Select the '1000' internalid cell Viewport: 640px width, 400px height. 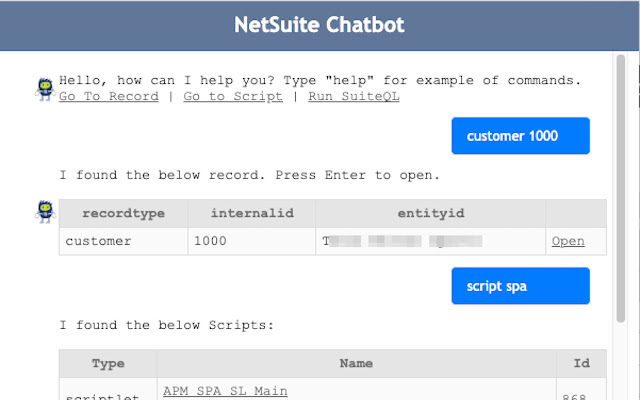point(252,241)
